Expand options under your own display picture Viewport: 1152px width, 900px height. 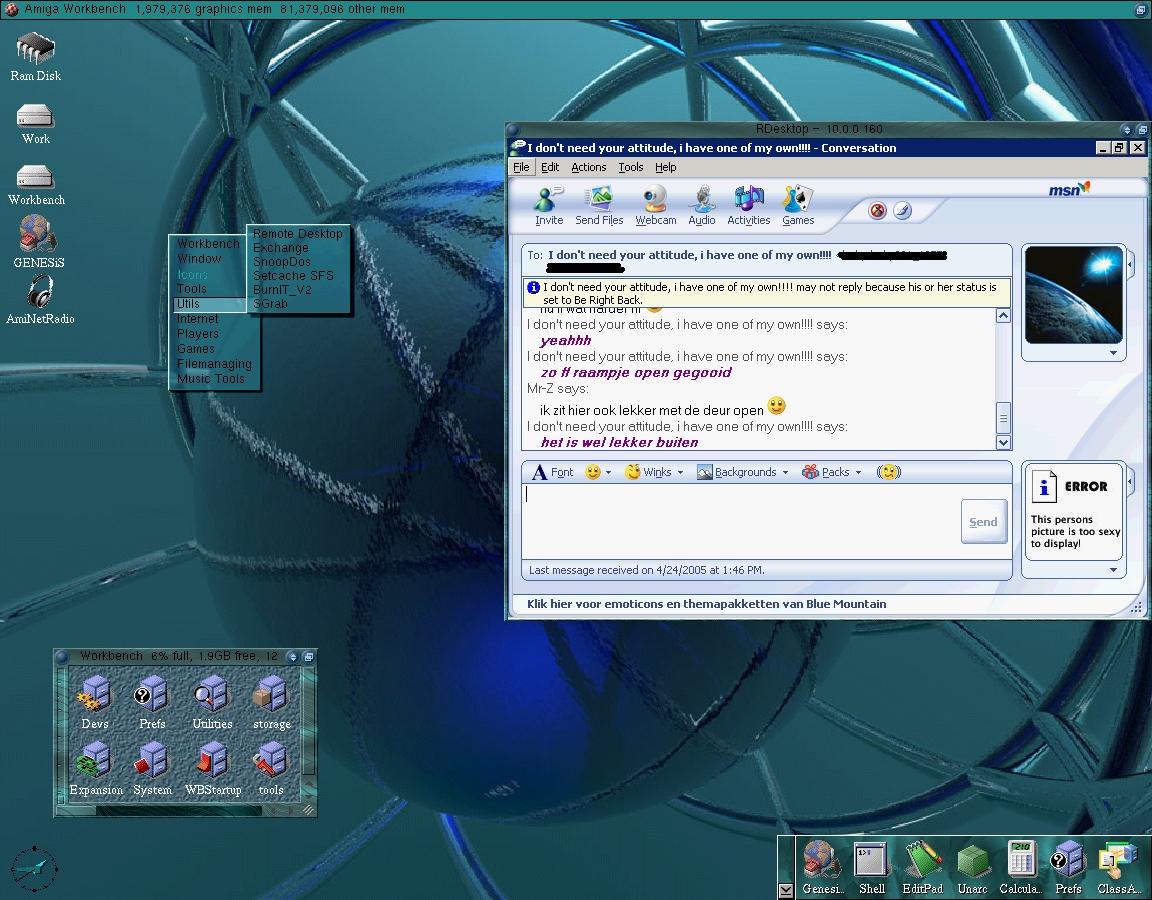click(x=1113, y=569)
